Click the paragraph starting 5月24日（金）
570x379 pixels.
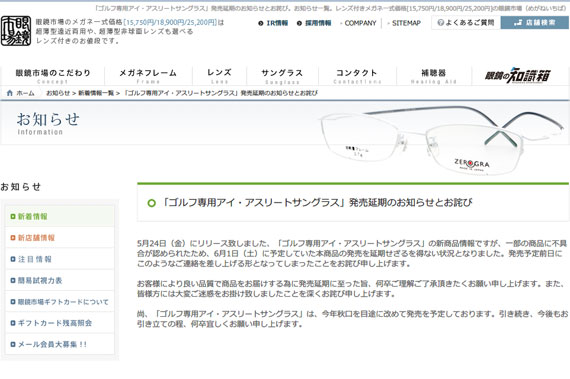click(x=352, y=253)
